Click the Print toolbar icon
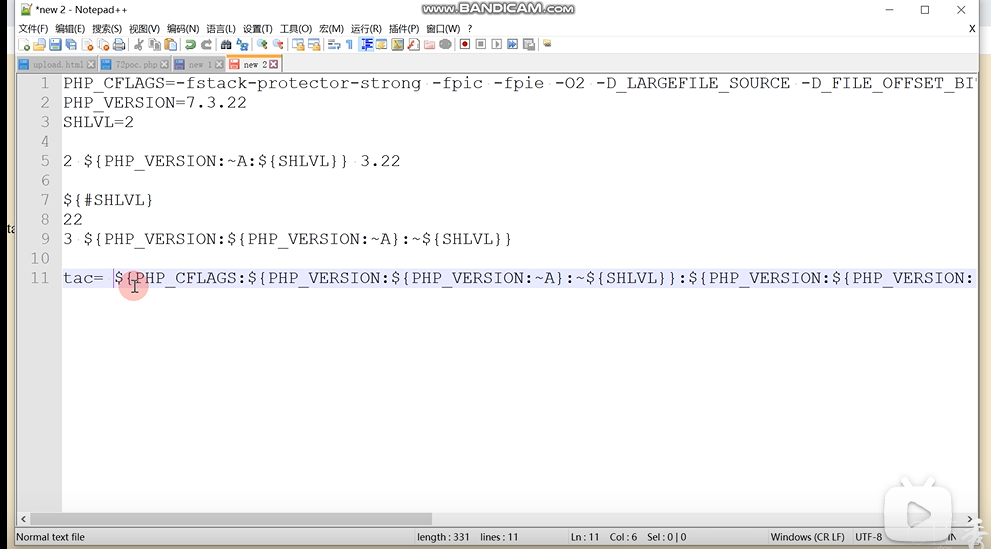This screenshot has height=549, width=991. pos(119,44)
